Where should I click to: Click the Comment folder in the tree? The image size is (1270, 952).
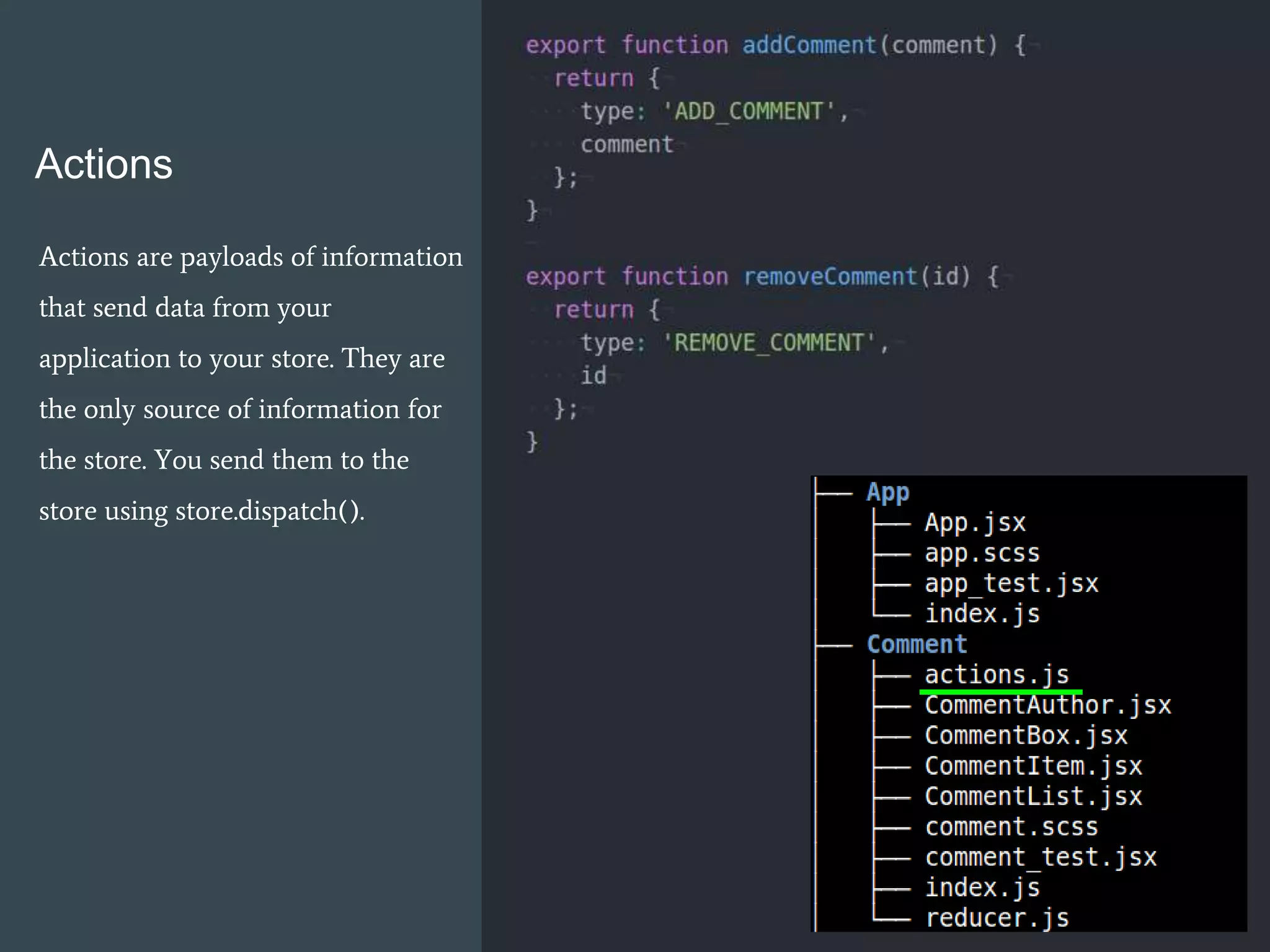pyautogui.click(x=917, y=645)
